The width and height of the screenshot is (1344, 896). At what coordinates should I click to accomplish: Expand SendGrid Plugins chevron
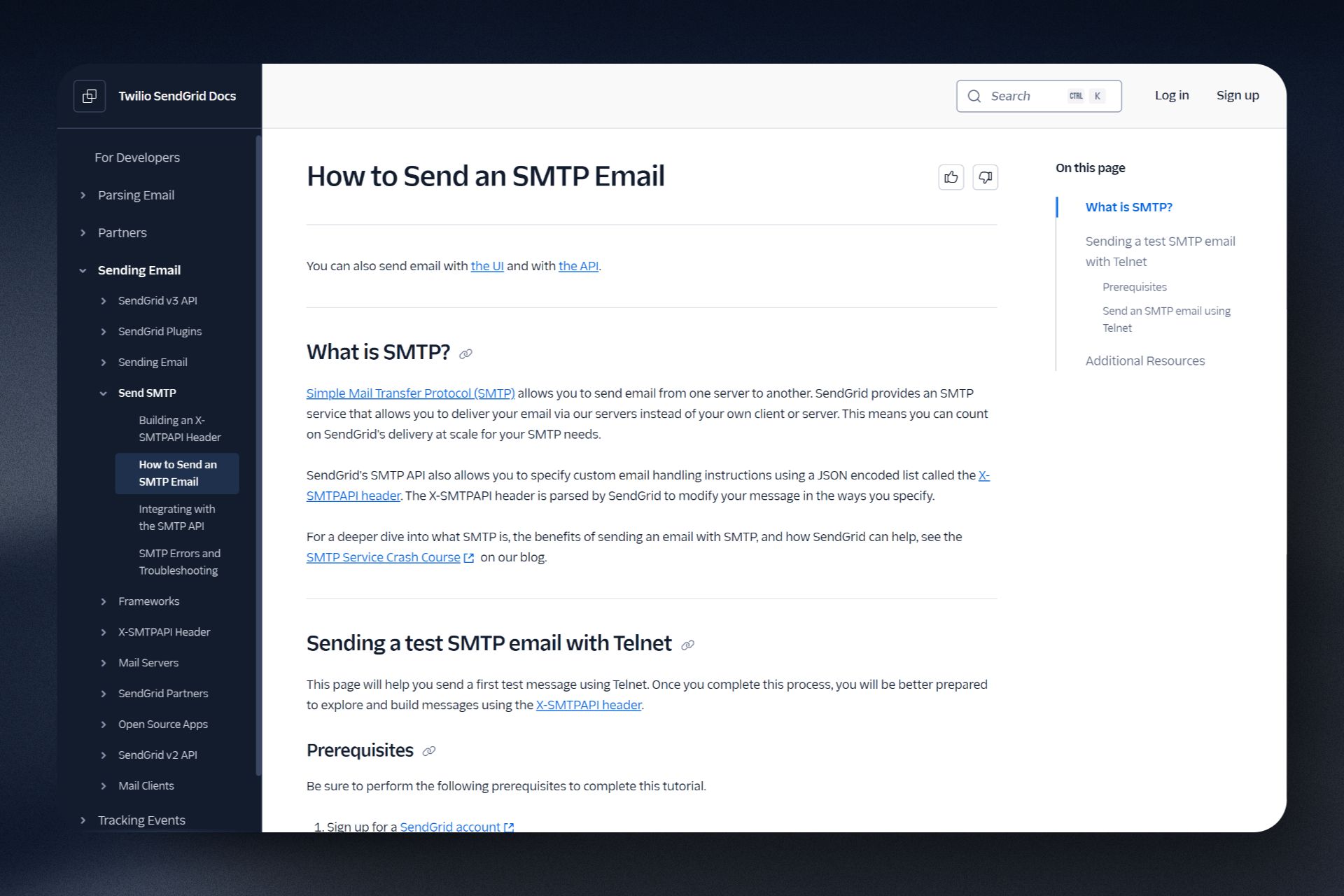point(104,332)
